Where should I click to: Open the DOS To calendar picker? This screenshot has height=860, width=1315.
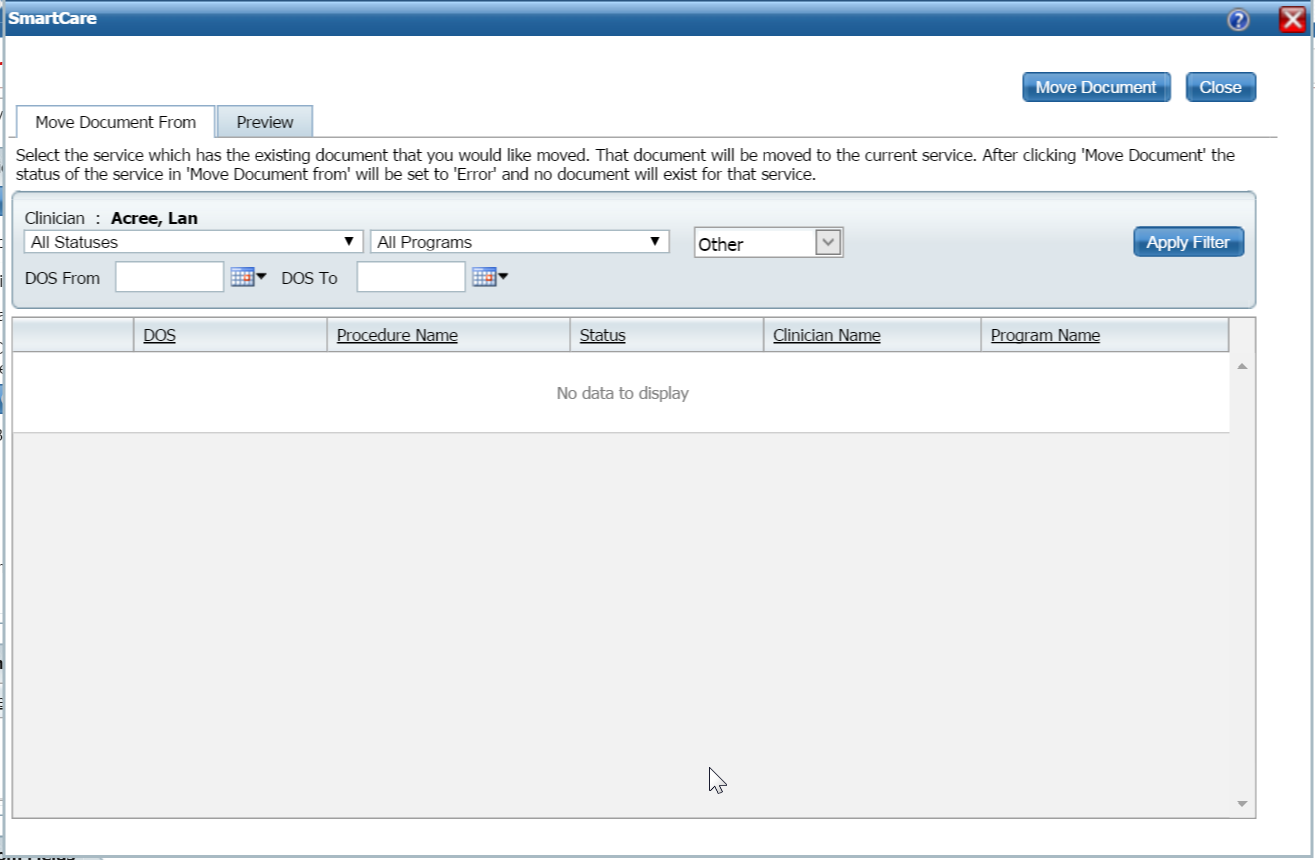click(x=489, y=277)
